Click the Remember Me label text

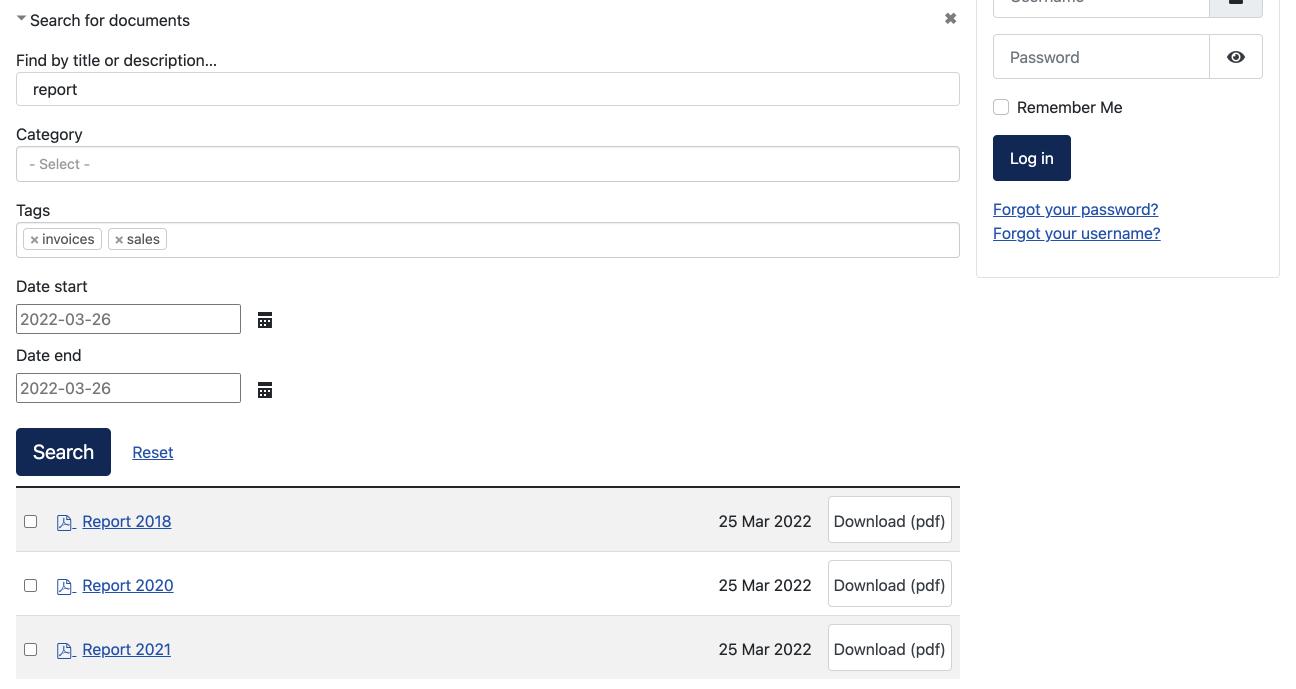click(x=1070, y=107)
